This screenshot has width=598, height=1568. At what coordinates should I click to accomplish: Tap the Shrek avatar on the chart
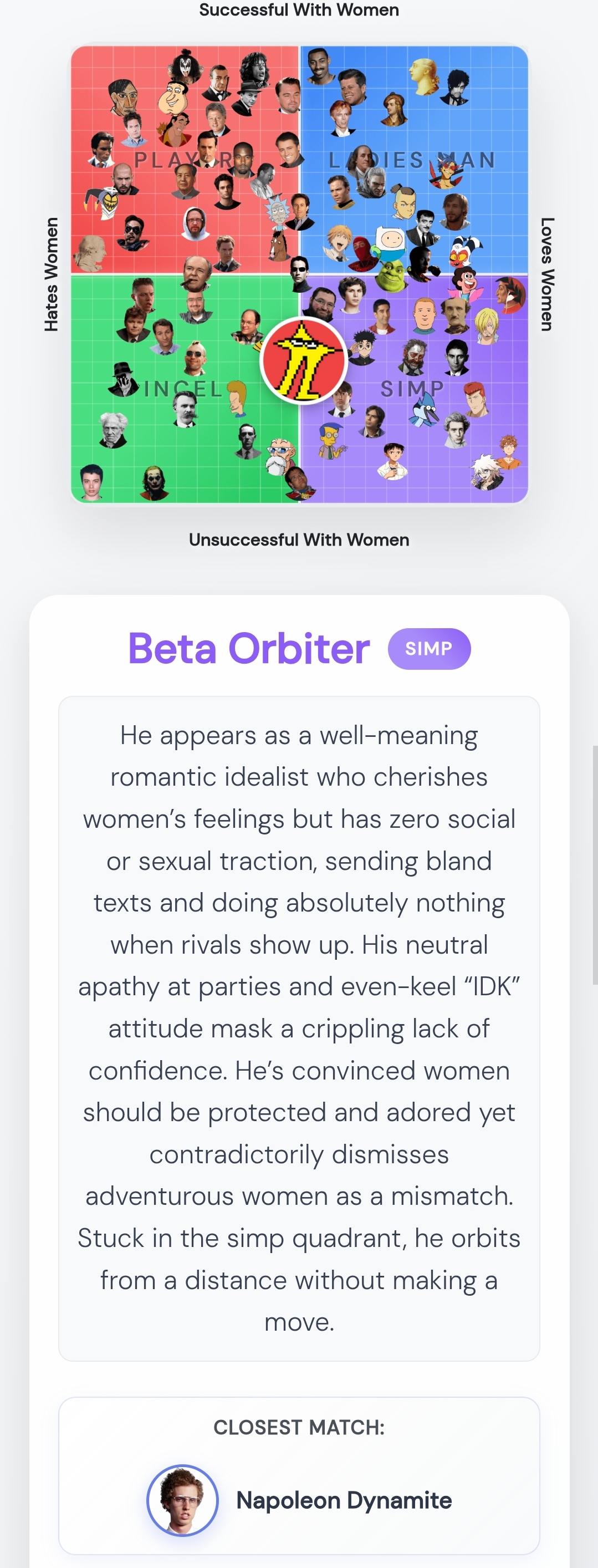[x=391, y=274]
